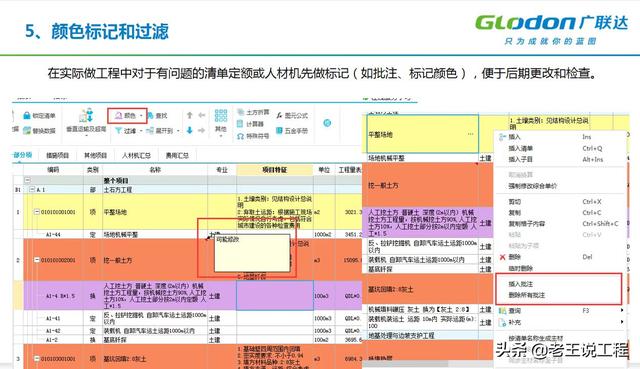Click the 特殊符号 omega symbol tool
The height and width of the screenshot is (369, 640).
click(x=241, y=136)
